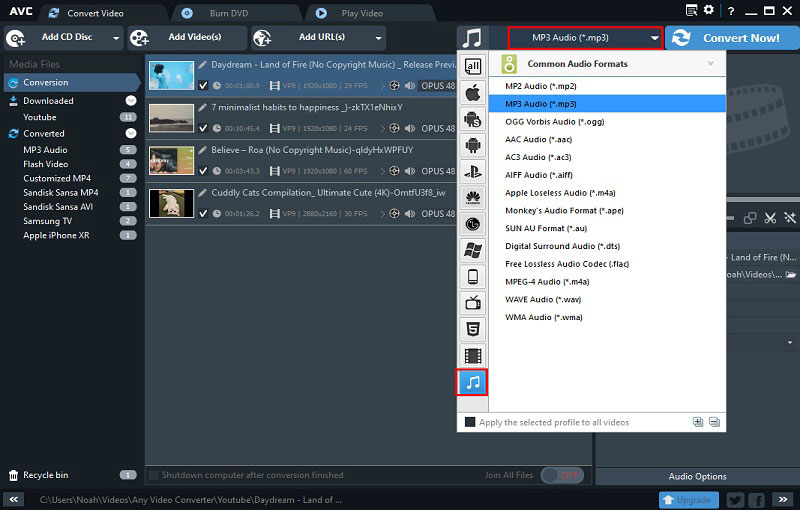Choose WMA Audio (*.wma) format

607,317
